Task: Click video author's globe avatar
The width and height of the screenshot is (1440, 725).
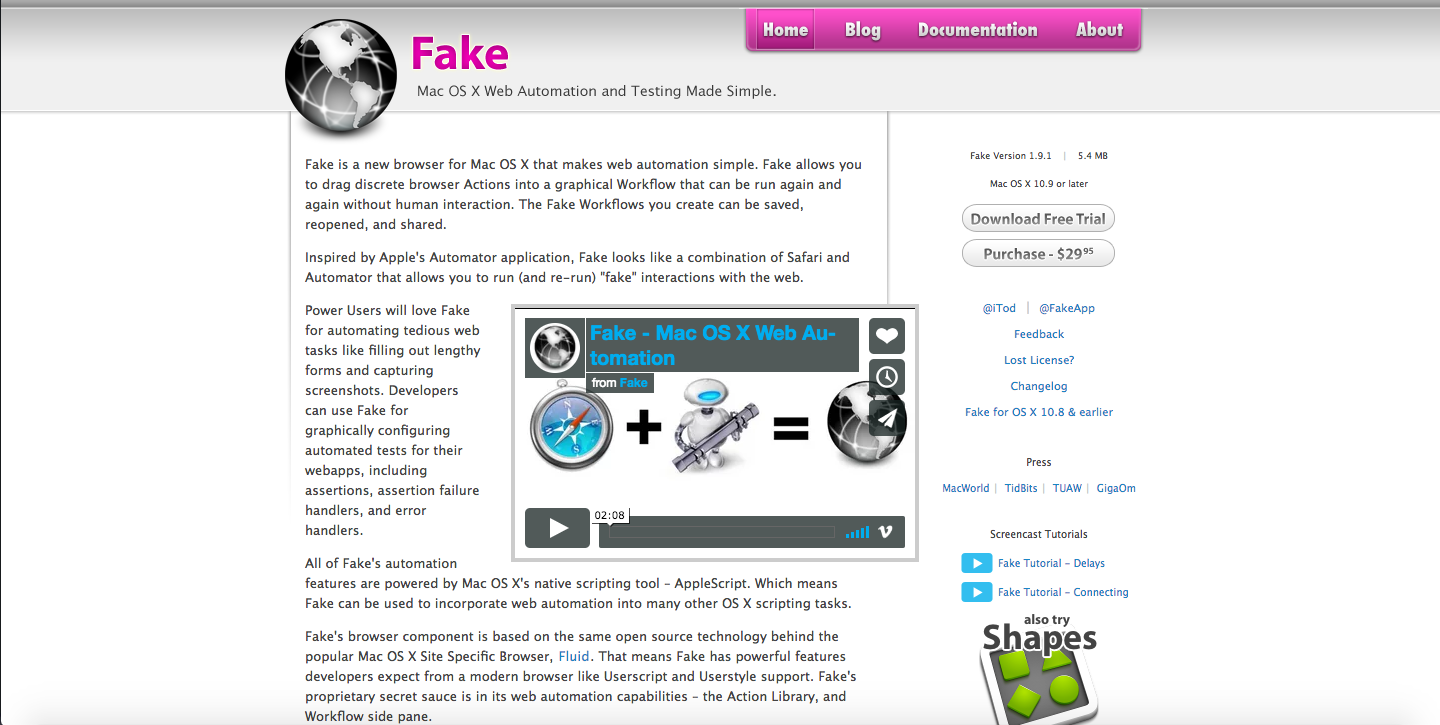Action: click(555, 348)
